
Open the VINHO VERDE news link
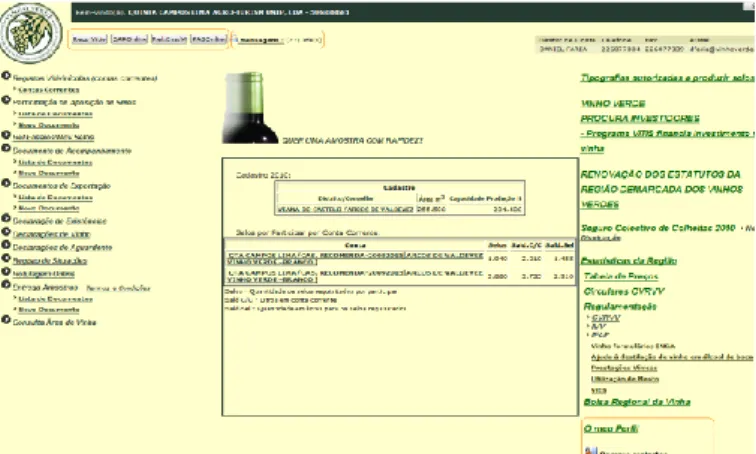tap(613, 104)
